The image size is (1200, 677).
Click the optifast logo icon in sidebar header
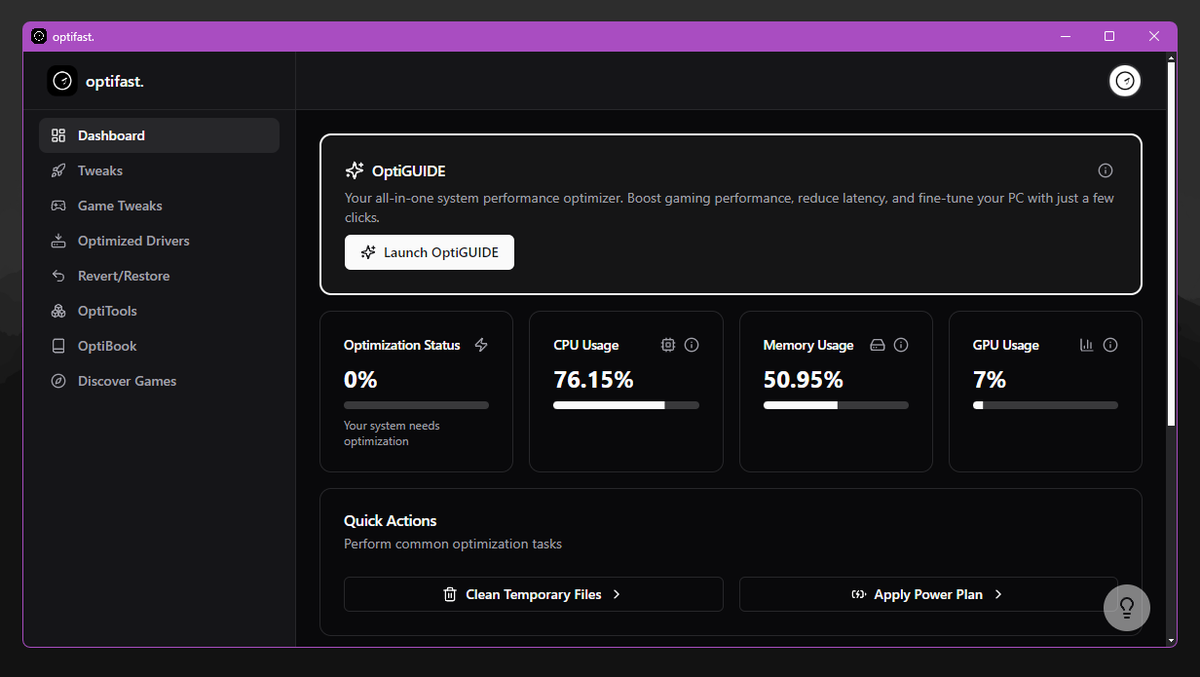coord(62,81)
